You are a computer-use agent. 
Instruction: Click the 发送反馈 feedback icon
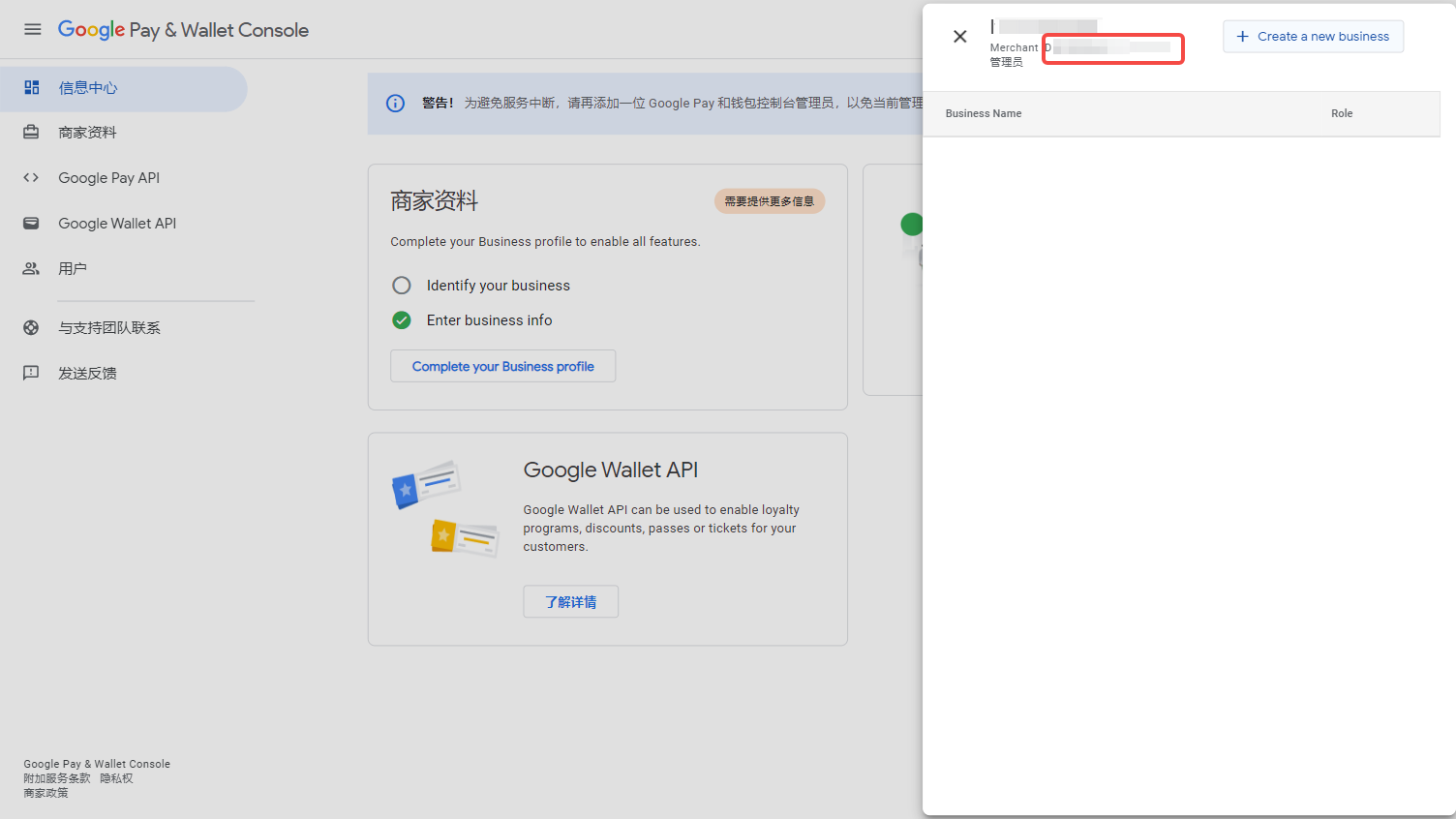pyautogui.click(x=32, y=373)
